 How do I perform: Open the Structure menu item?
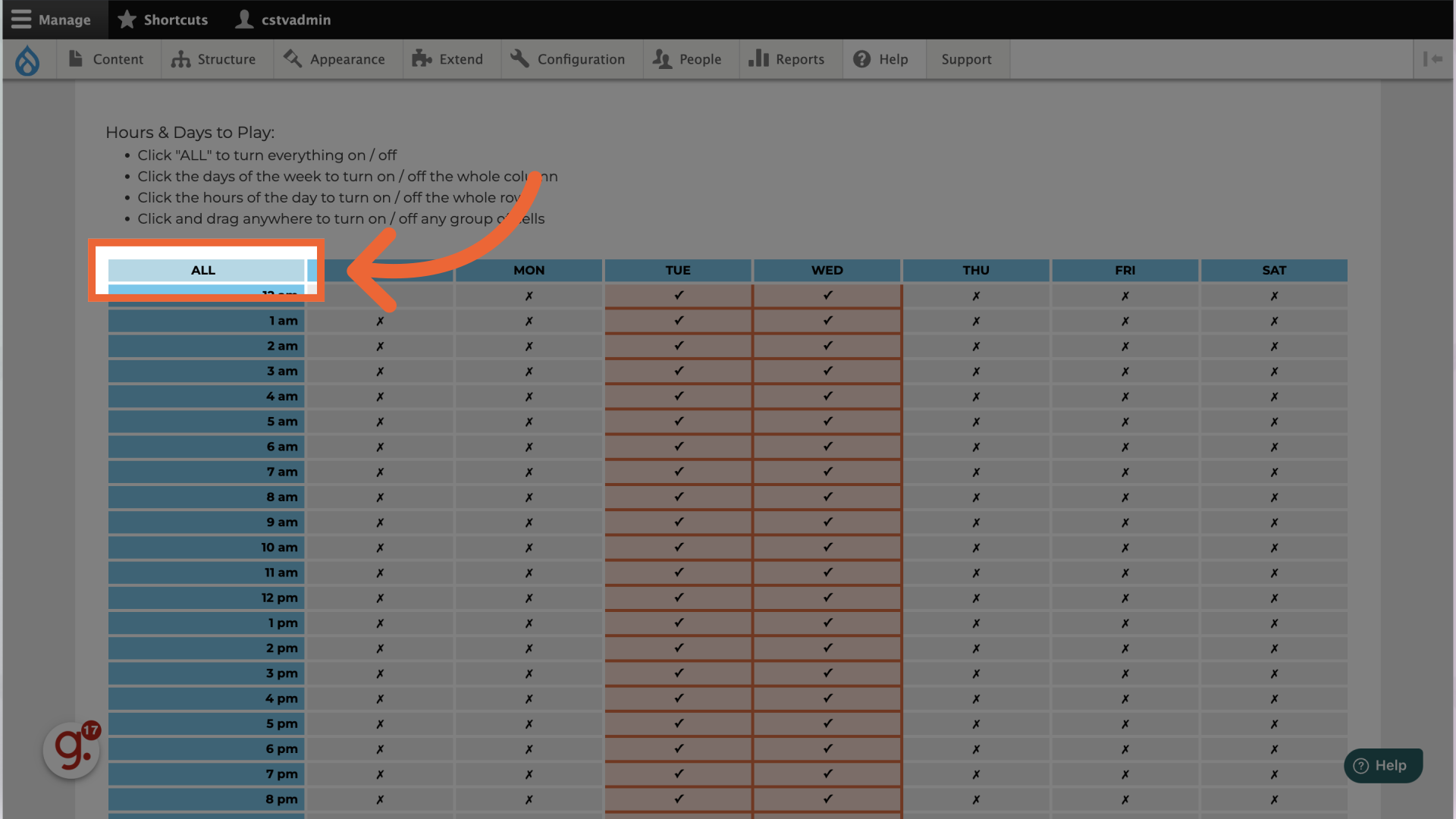pyautogui.click(x=214, y=59)
